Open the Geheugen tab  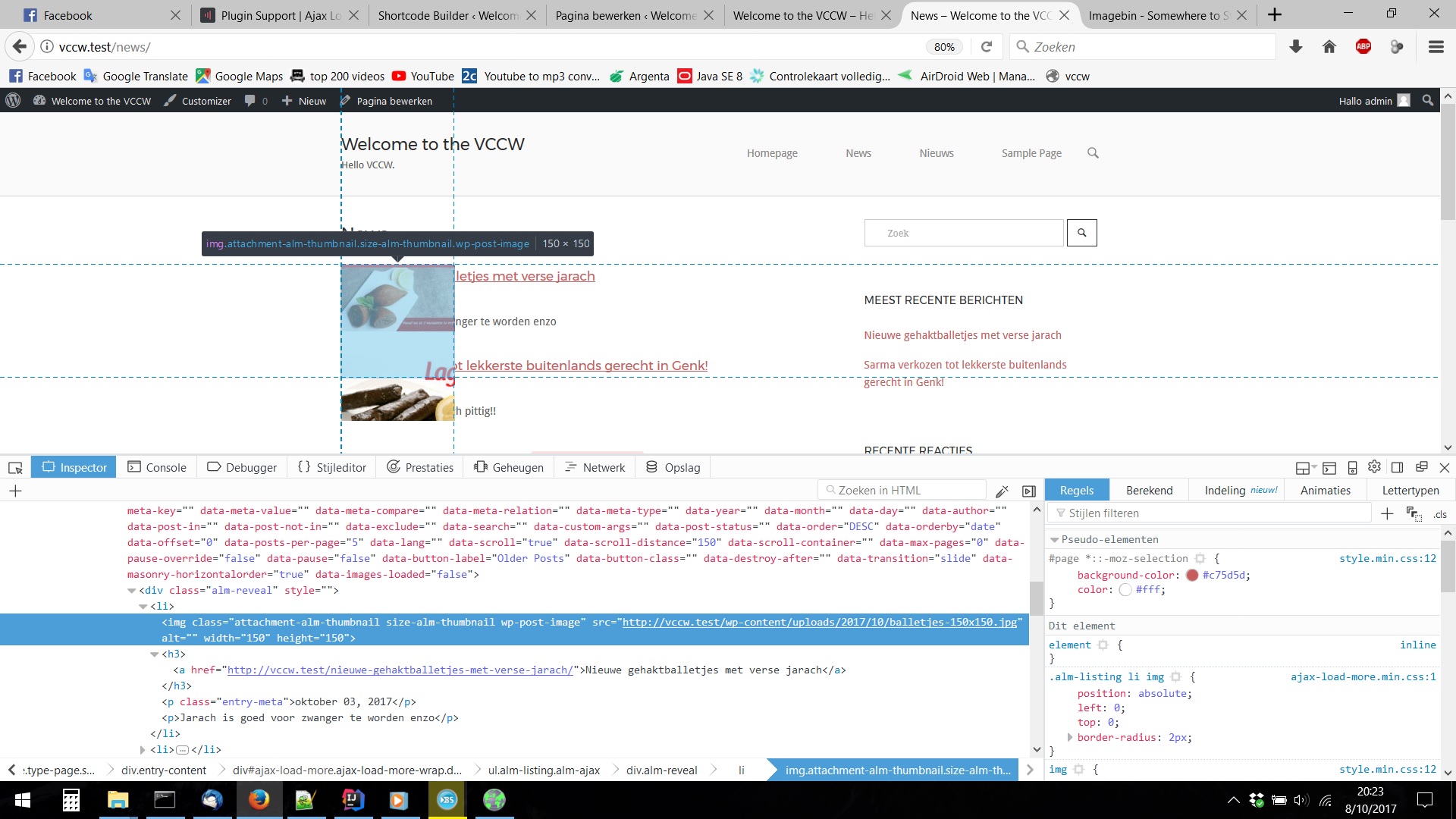[x=509, y=468]
